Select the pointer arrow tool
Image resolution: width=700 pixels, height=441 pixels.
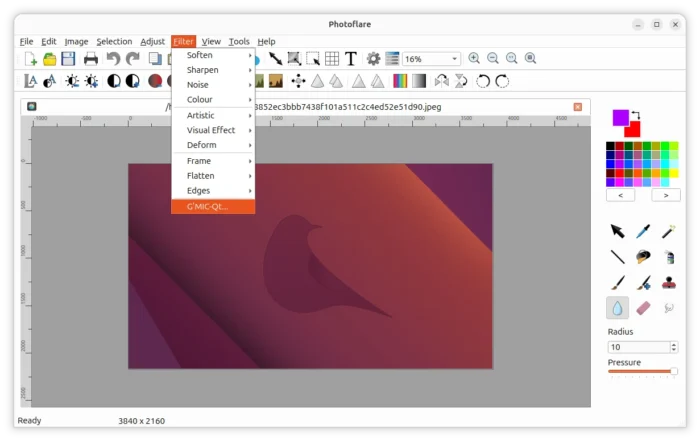coord(617,231)
